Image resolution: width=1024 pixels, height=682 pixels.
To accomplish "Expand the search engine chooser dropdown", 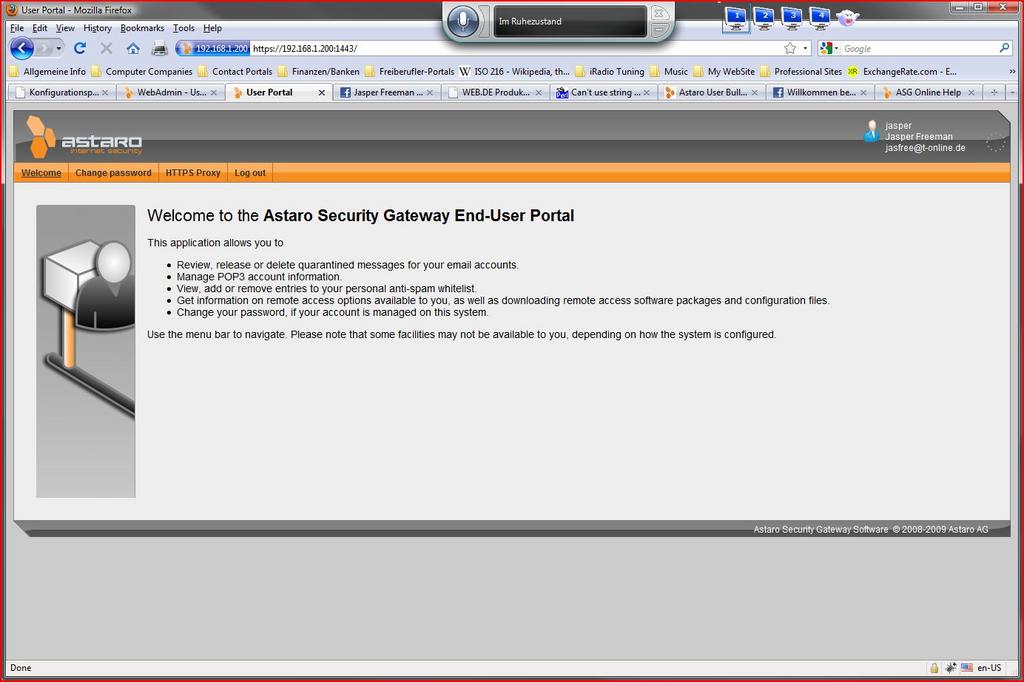I will click(829, 48).
